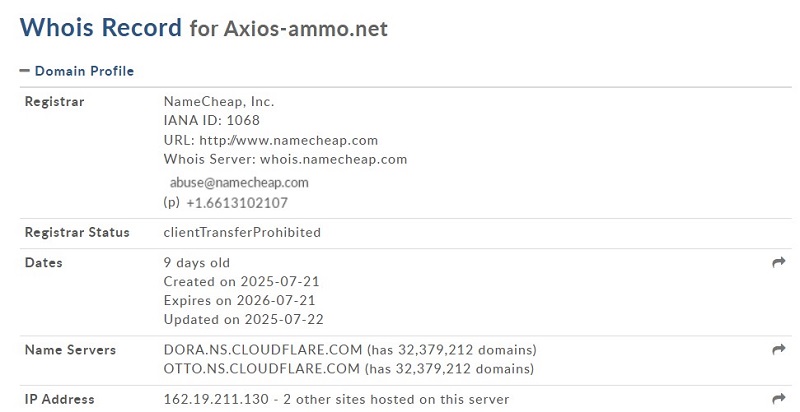
Task: Click the share arrow in Dates row
Action: [x=779, y=263]
